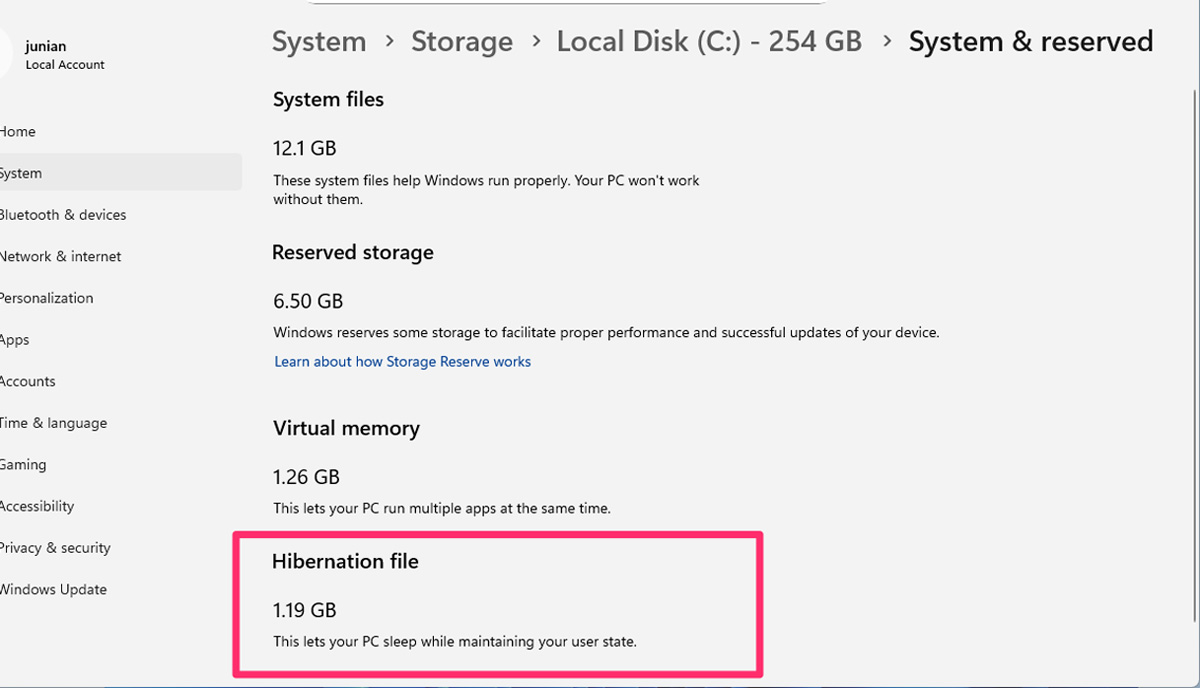Open Bluetooth & devices settings
Image resolution: width=1200 pixels, height=688 pixels.
click(62, 215)
